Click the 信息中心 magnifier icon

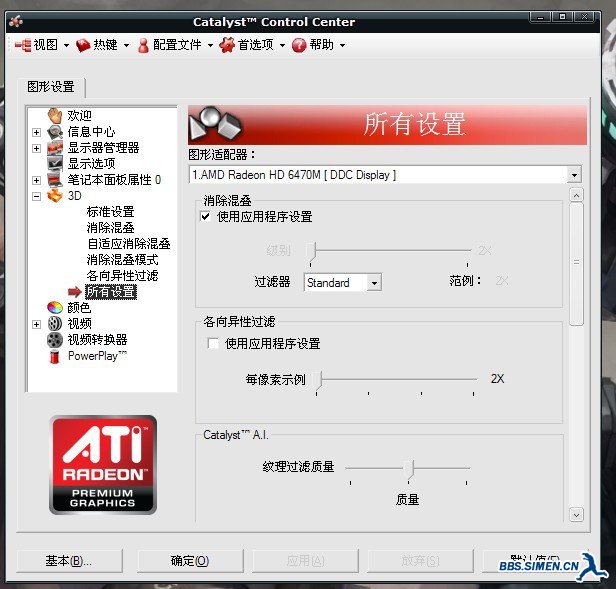(x=55, y=132)
